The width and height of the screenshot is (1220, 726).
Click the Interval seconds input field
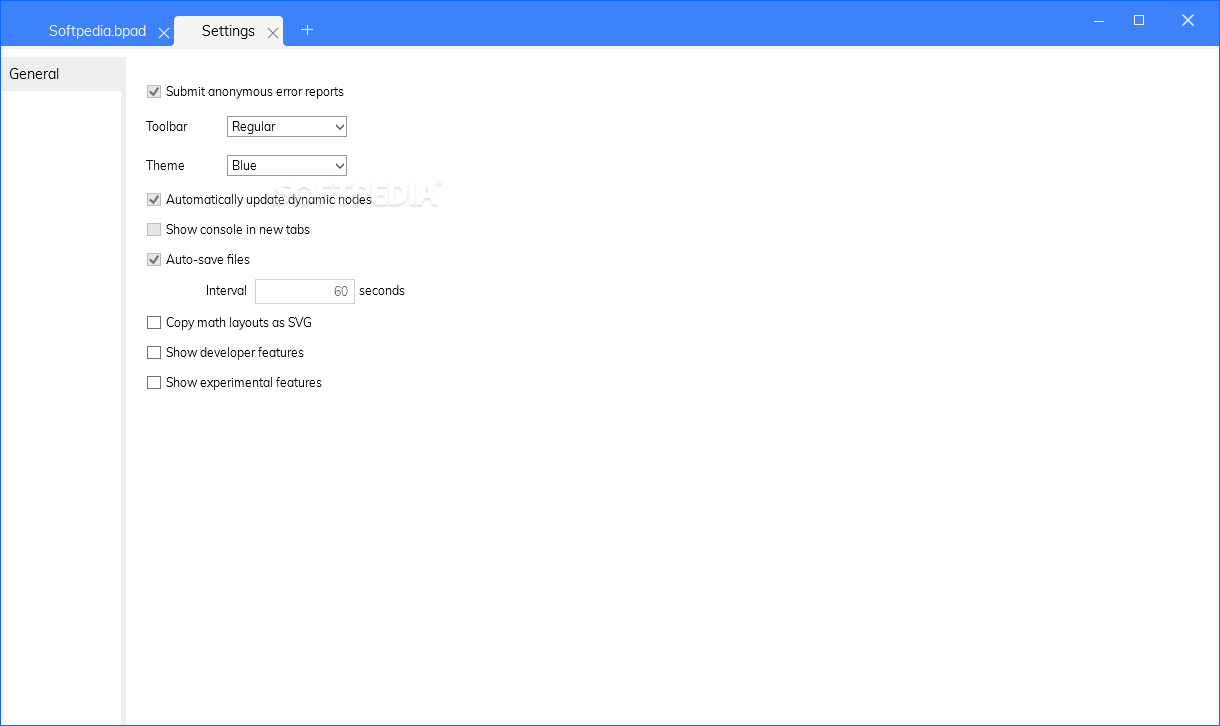coord(305,291)
